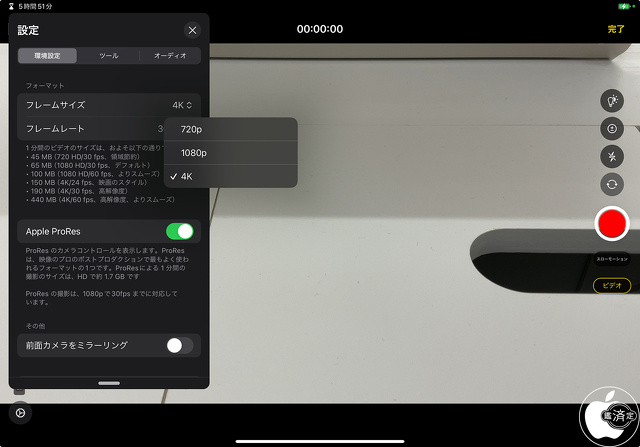Tap the 45 MB (720 HD/30 fps) line
Screen dimensions: 640x447
point(83,157)
